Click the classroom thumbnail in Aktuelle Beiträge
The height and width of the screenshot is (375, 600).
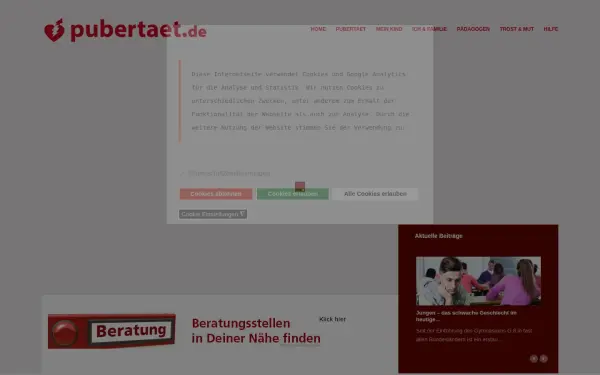(x=478, y=281)
